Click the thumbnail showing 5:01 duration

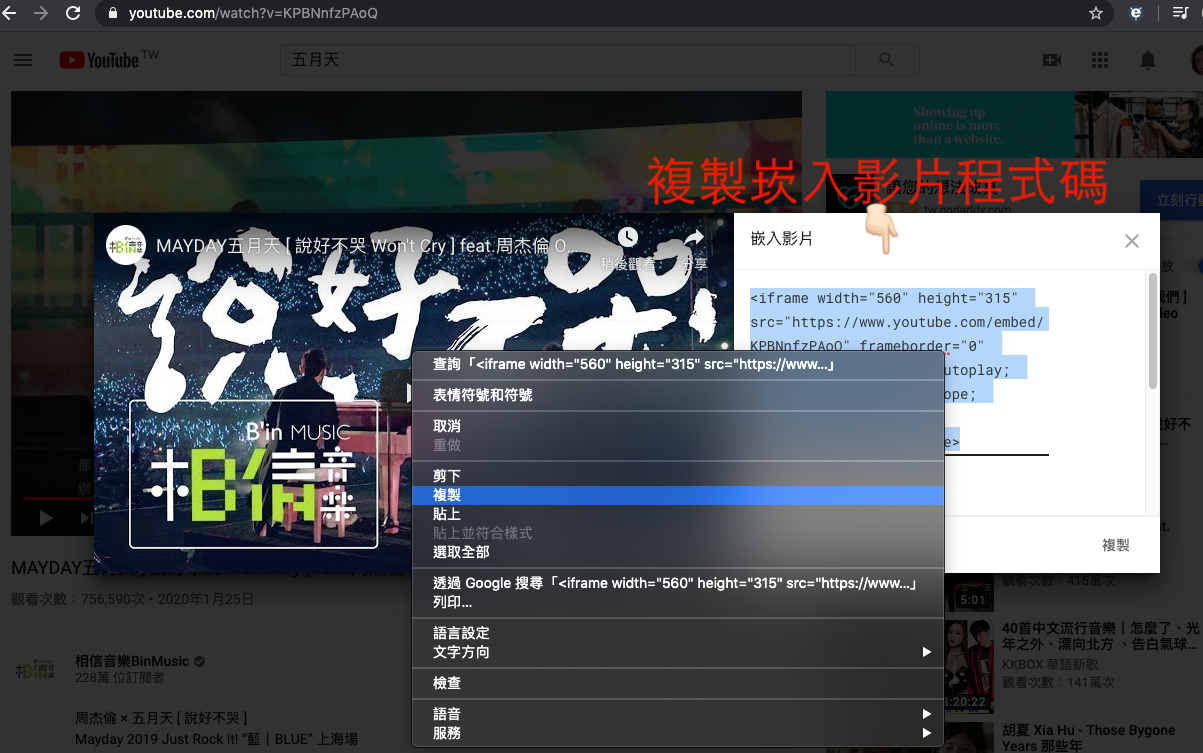[x=969, y=590]
